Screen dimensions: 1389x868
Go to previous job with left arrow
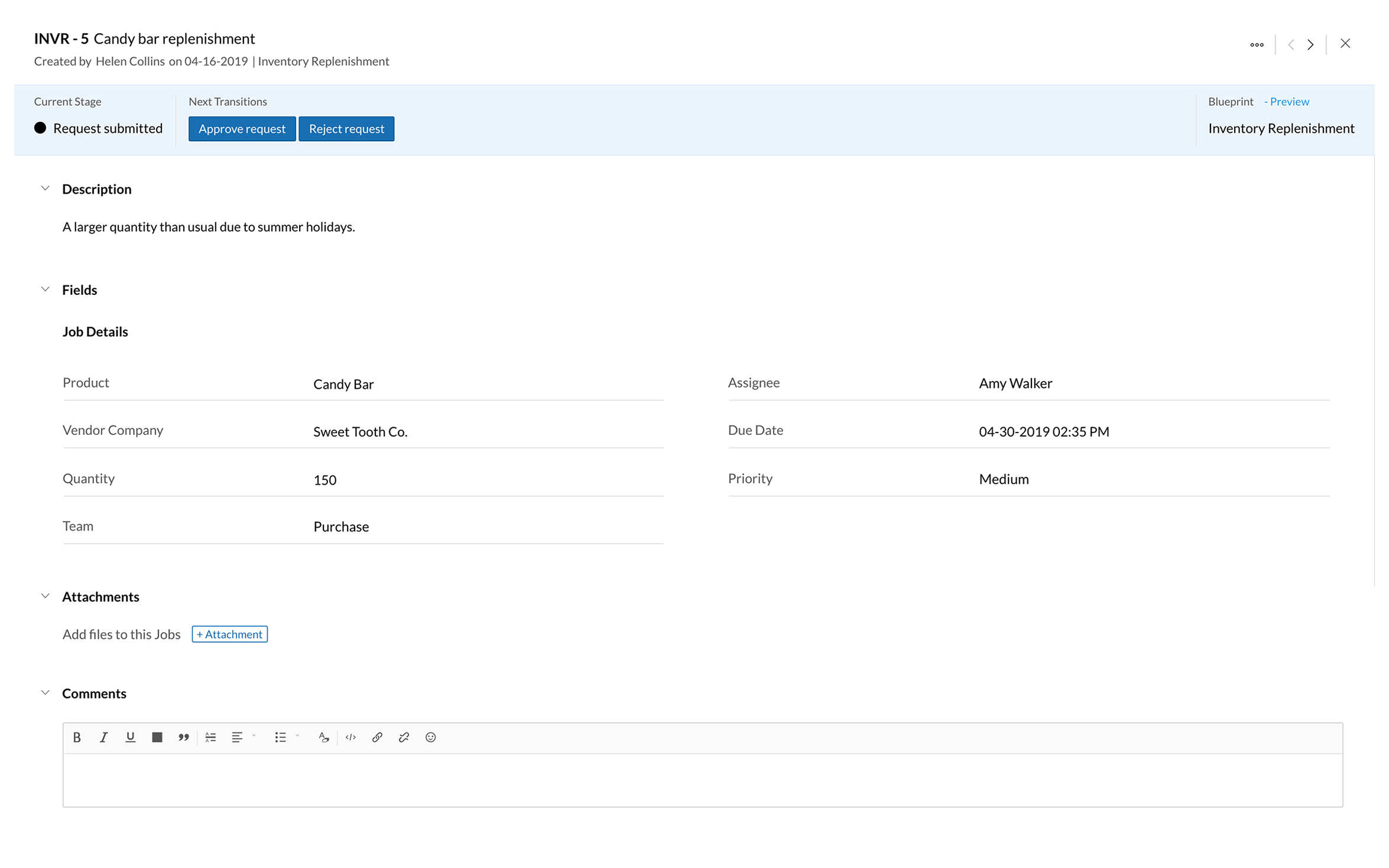1291,44
